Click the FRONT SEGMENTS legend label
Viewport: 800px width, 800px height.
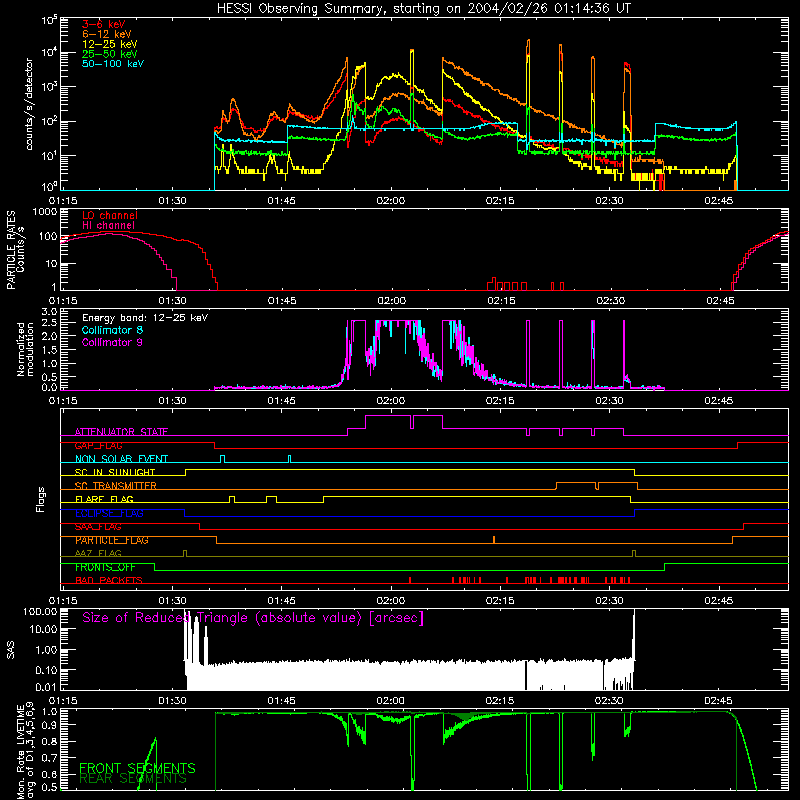click(x=137, y=768)
